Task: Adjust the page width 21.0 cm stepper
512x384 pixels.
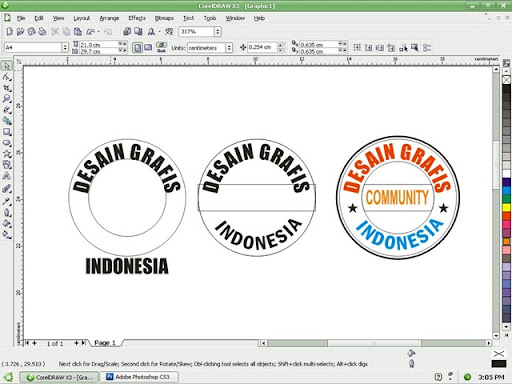Action: click(122, 44)
